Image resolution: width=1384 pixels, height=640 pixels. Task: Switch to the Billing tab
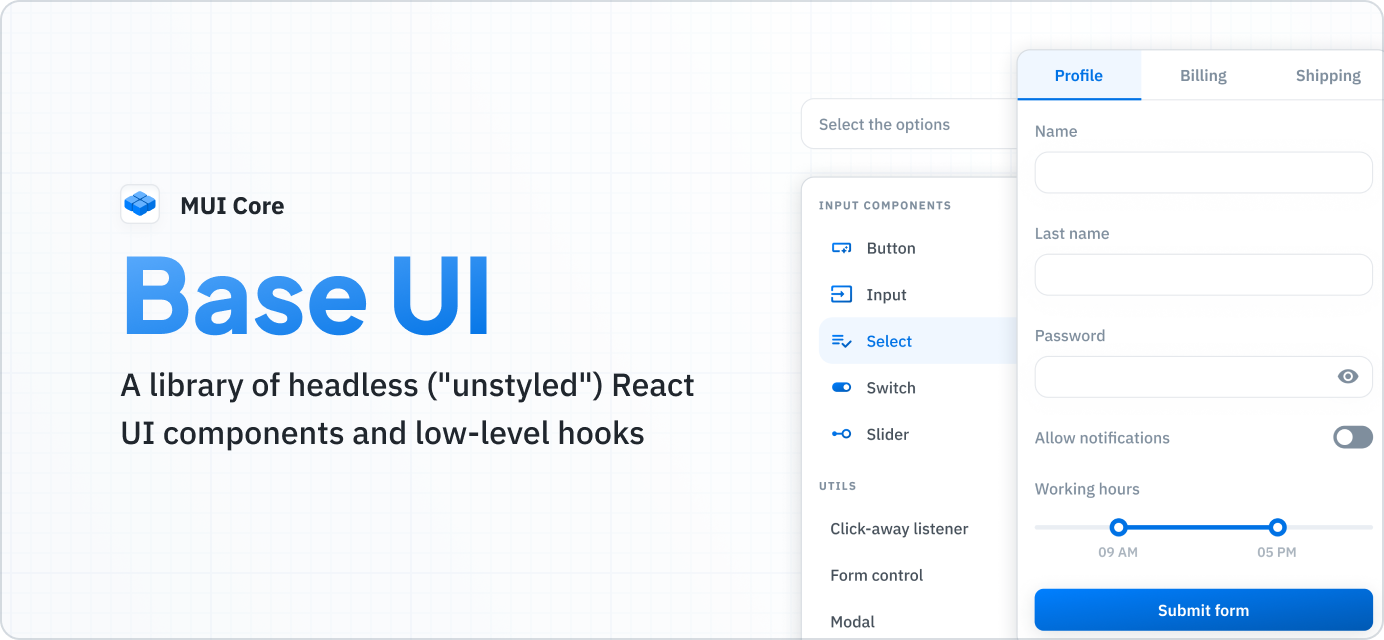pos(1203,75)
